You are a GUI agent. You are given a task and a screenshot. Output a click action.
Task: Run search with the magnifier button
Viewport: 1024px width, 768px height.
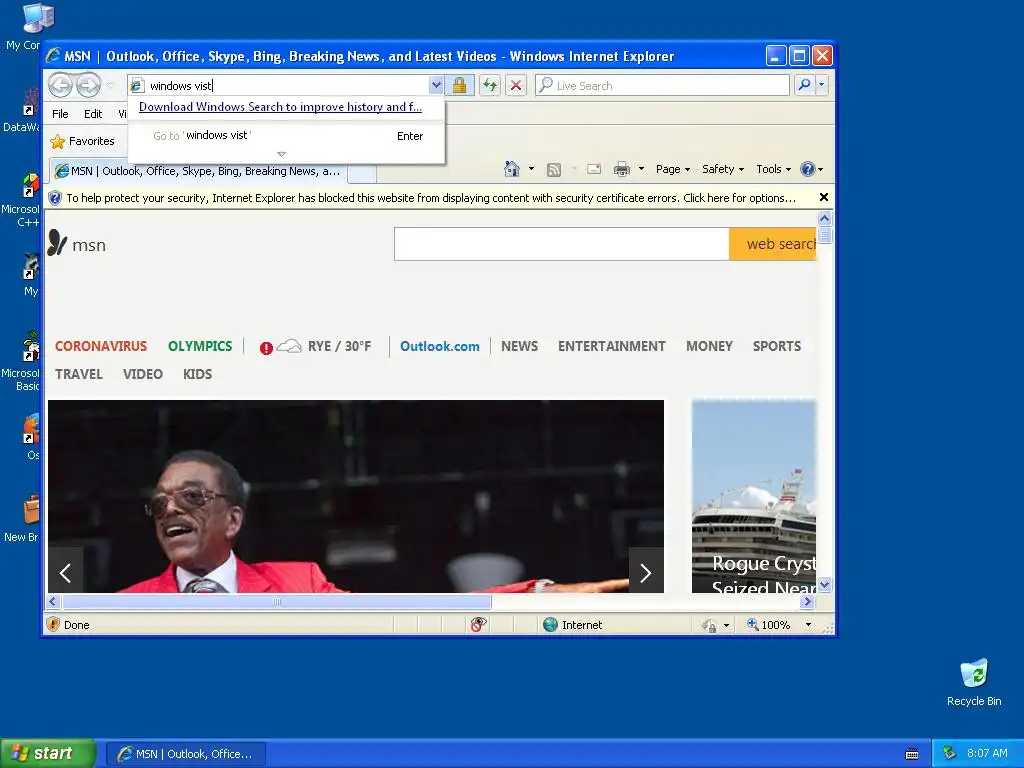[805, 85]
